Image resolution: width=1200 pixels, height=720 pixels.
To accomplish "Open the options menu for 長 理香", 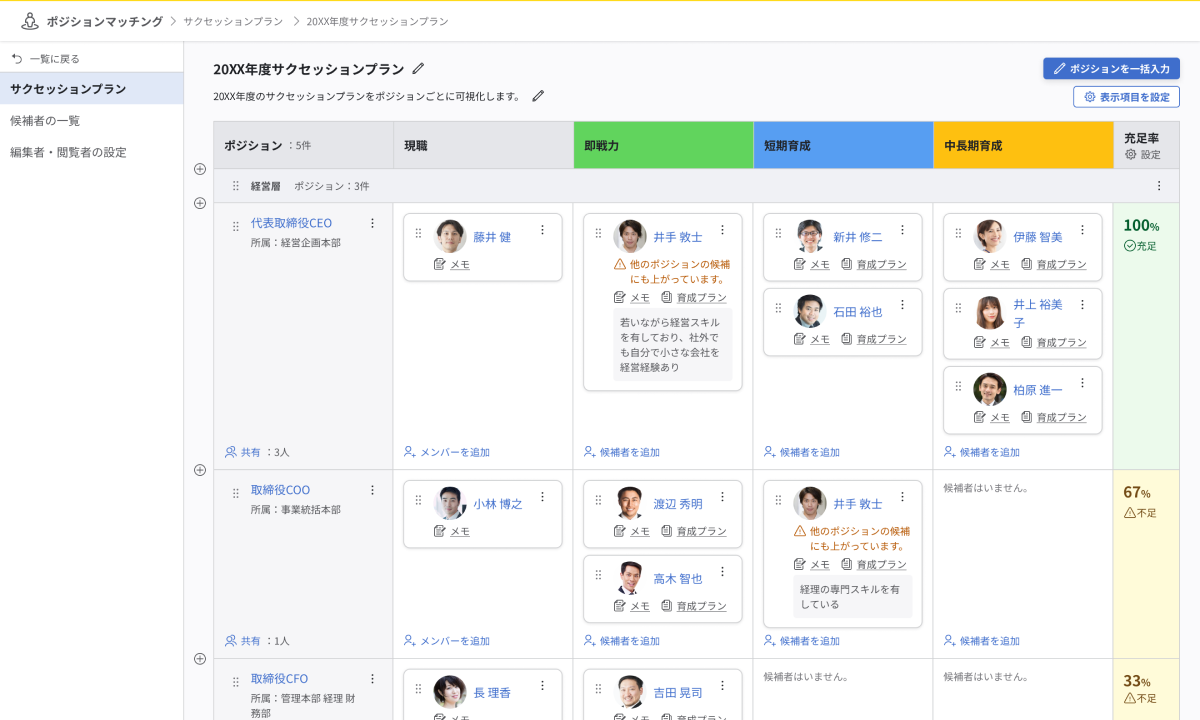I will coord(543,686).
